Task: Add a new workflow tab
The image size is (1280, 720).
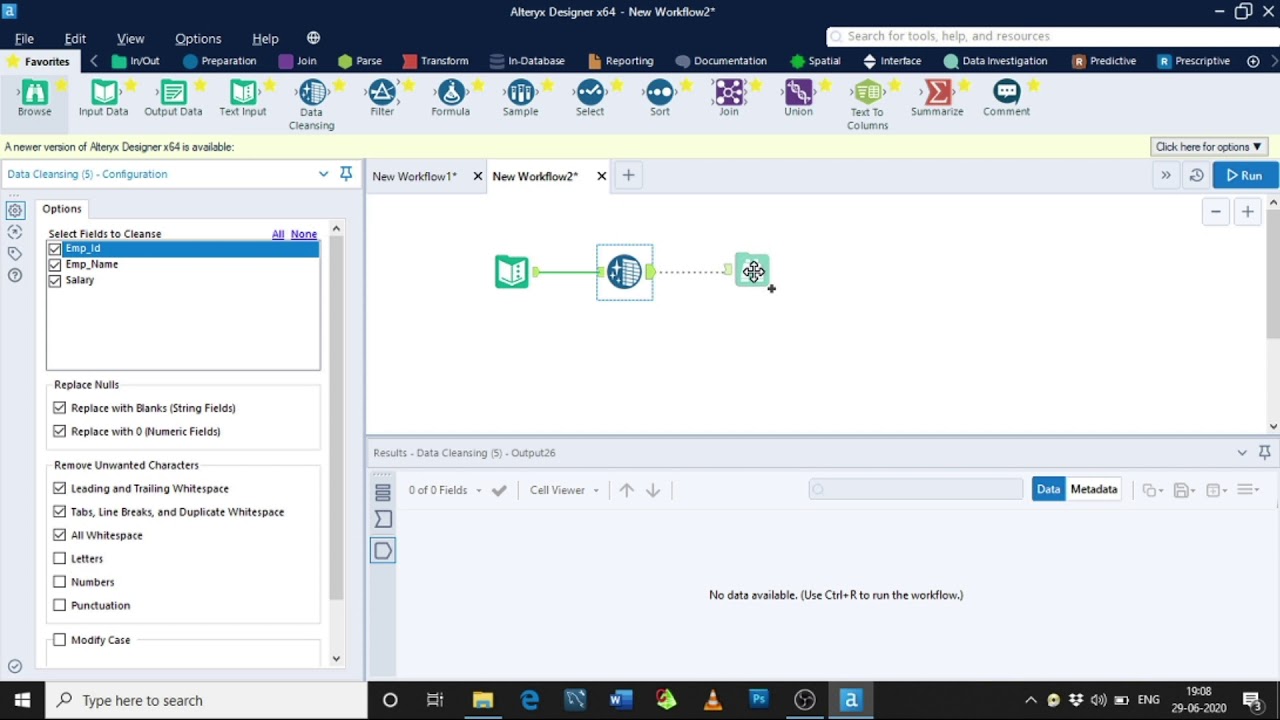Action: pos(628,176)
